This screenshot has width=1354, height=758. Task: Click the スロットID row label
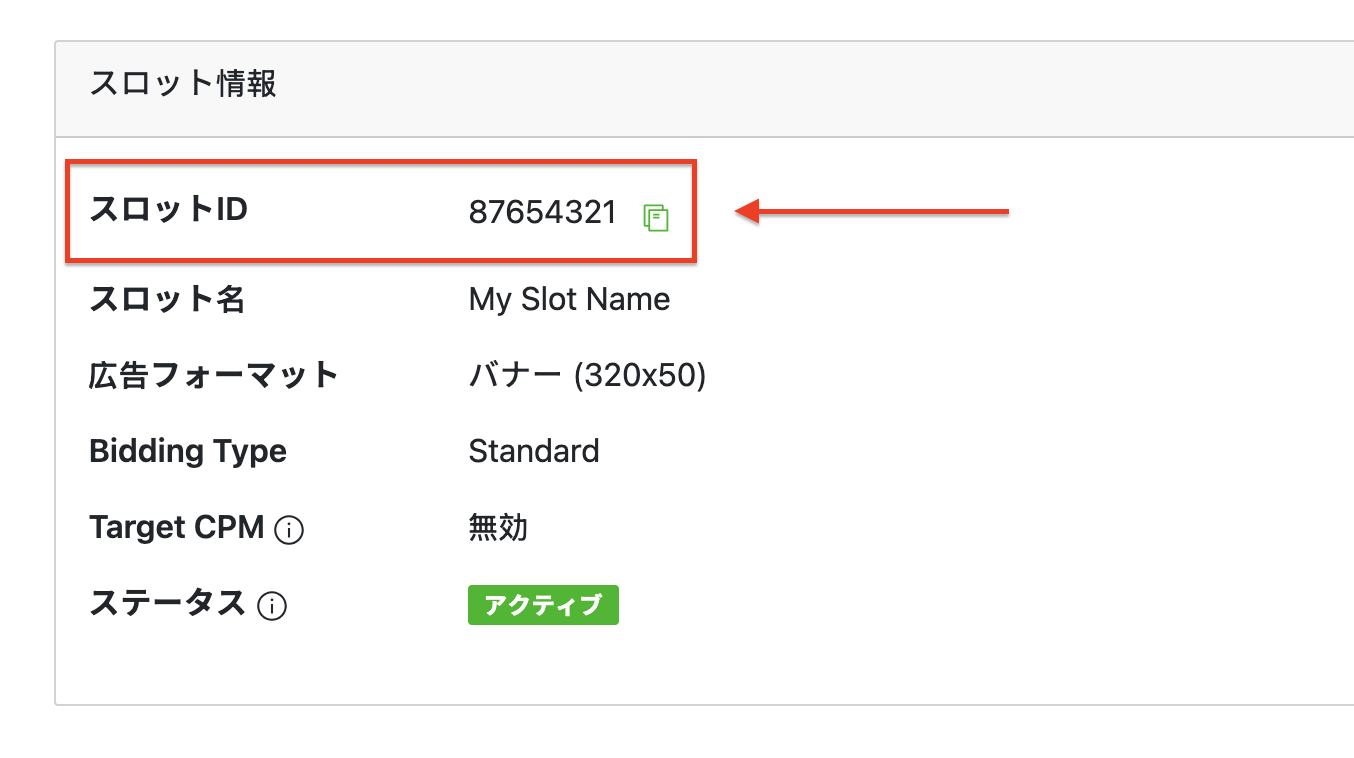166,211
